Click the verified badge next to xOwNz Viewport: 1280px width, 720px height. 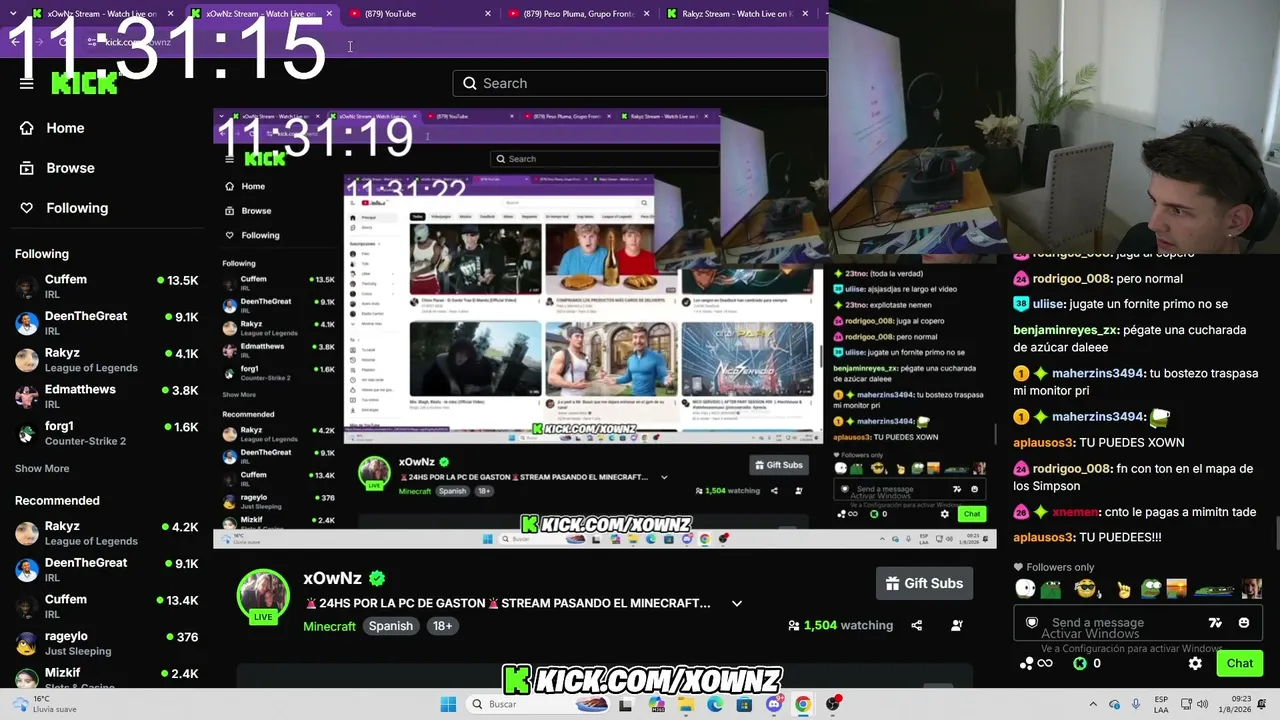pyautogui.click(x=377, y=578)
